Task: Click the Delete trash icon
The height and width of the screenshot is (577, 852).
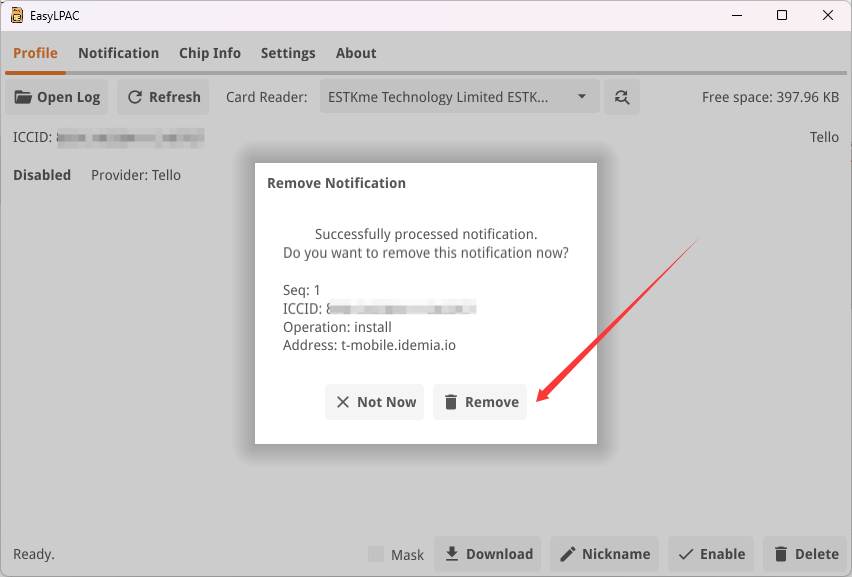Action: point(780,554)
